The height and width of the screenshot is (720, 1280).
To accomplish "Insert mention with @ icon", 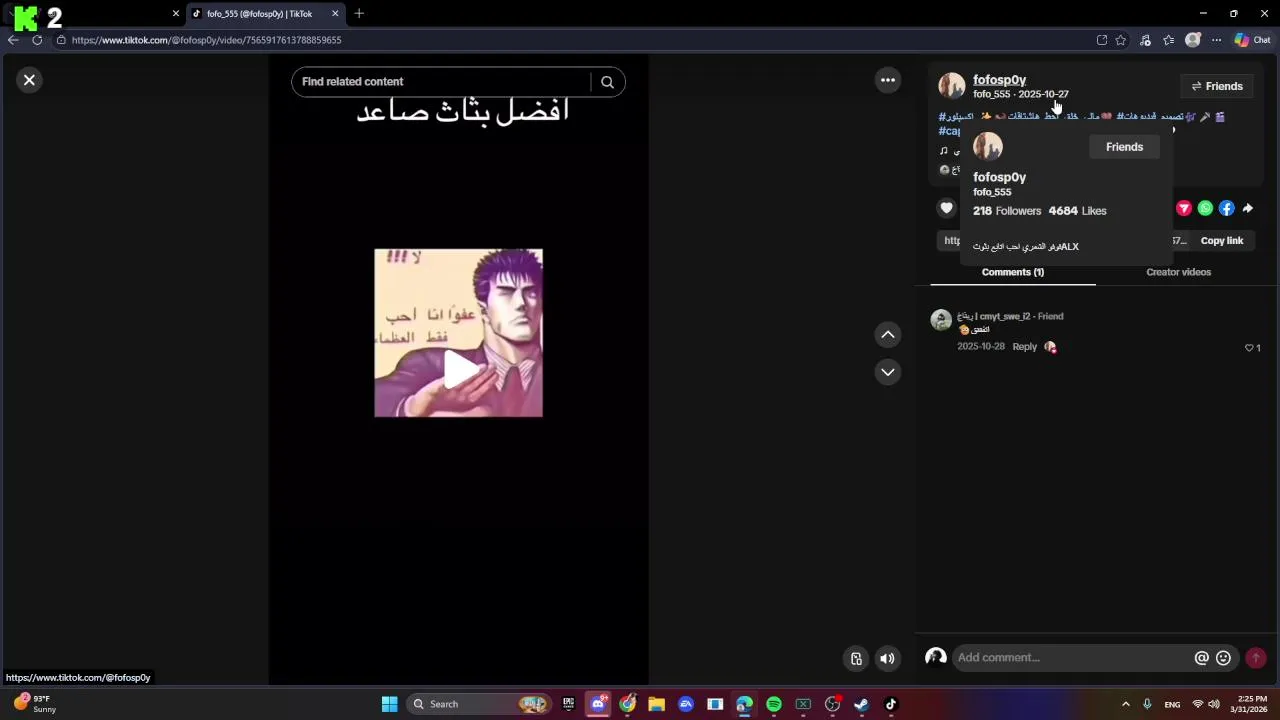I will click(x=1202, y=658).
